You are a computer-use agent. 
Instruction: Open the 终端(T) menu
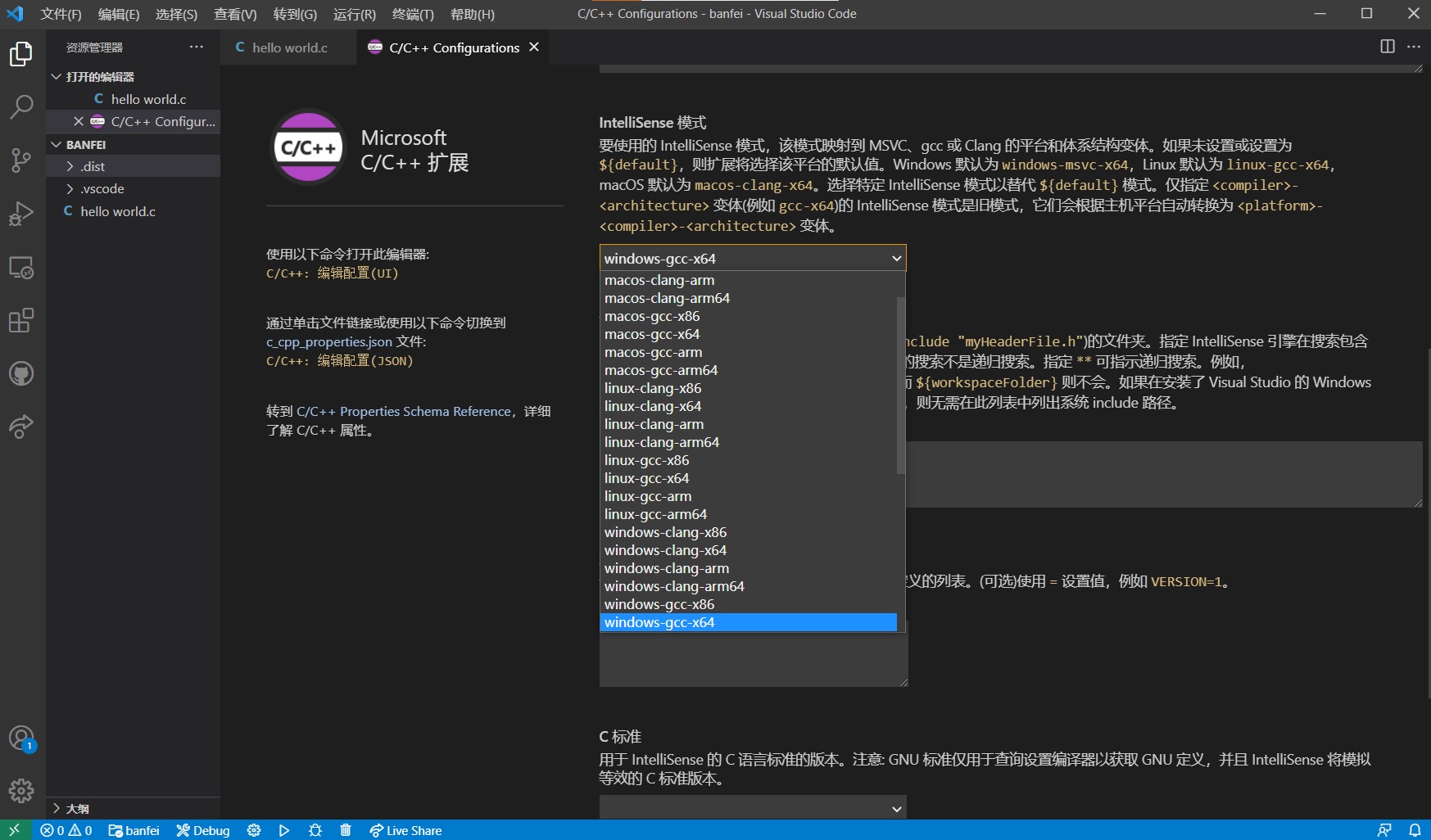tap(413, 14)
